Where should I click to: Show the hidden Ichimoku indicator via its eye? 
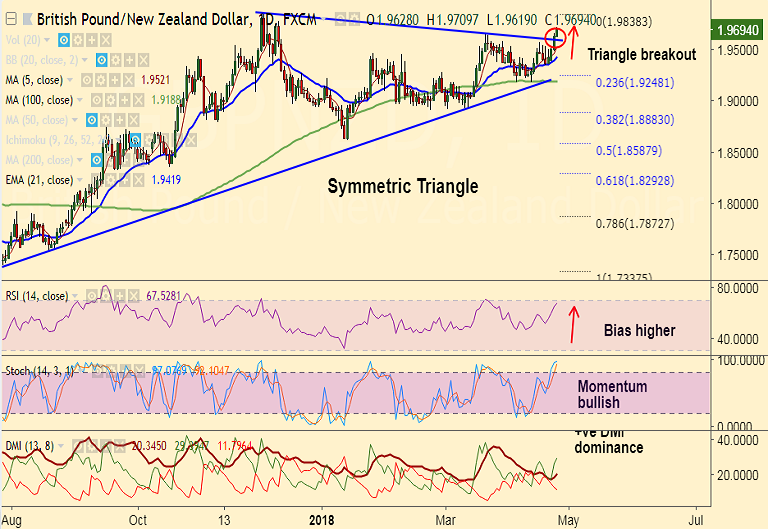tap(135, 141)
